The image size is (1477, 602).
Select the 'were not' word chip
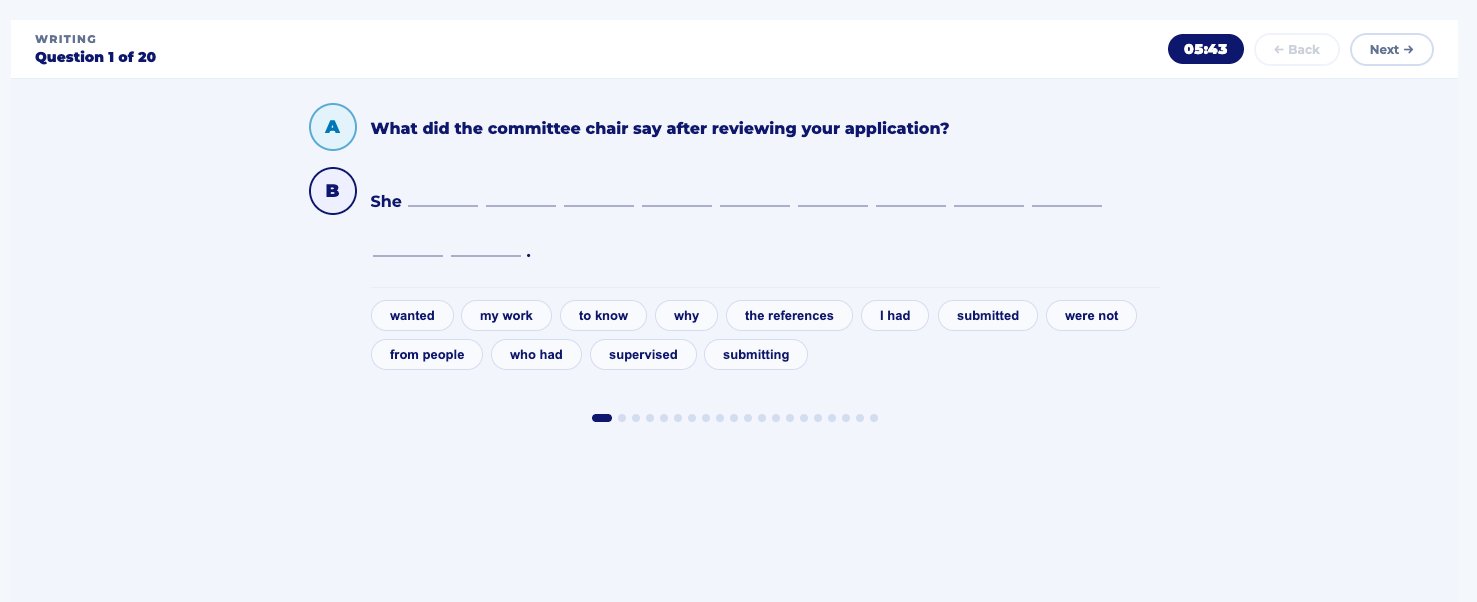[x=1091, y=316]
